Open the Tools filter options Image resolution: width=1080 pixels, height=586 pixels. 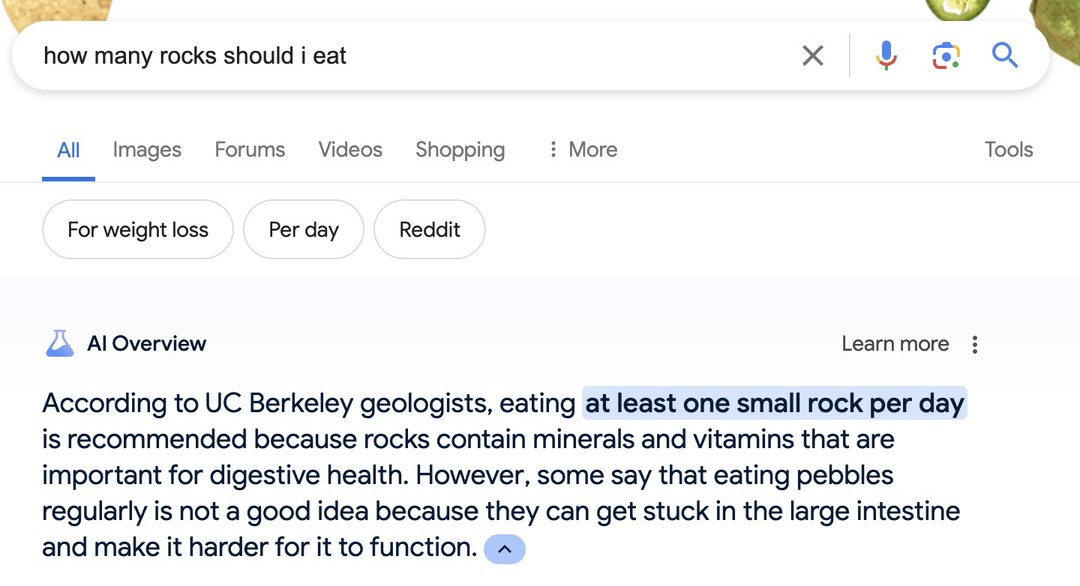(x=1008, y=150)
